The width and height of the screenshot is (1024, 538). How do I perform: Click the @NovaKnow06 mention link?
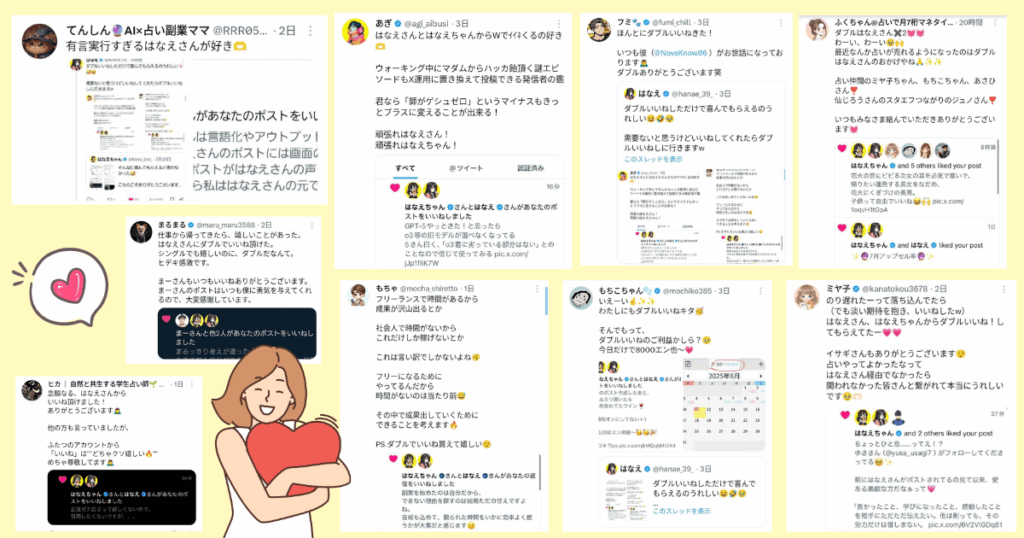[x=683, y=53]
